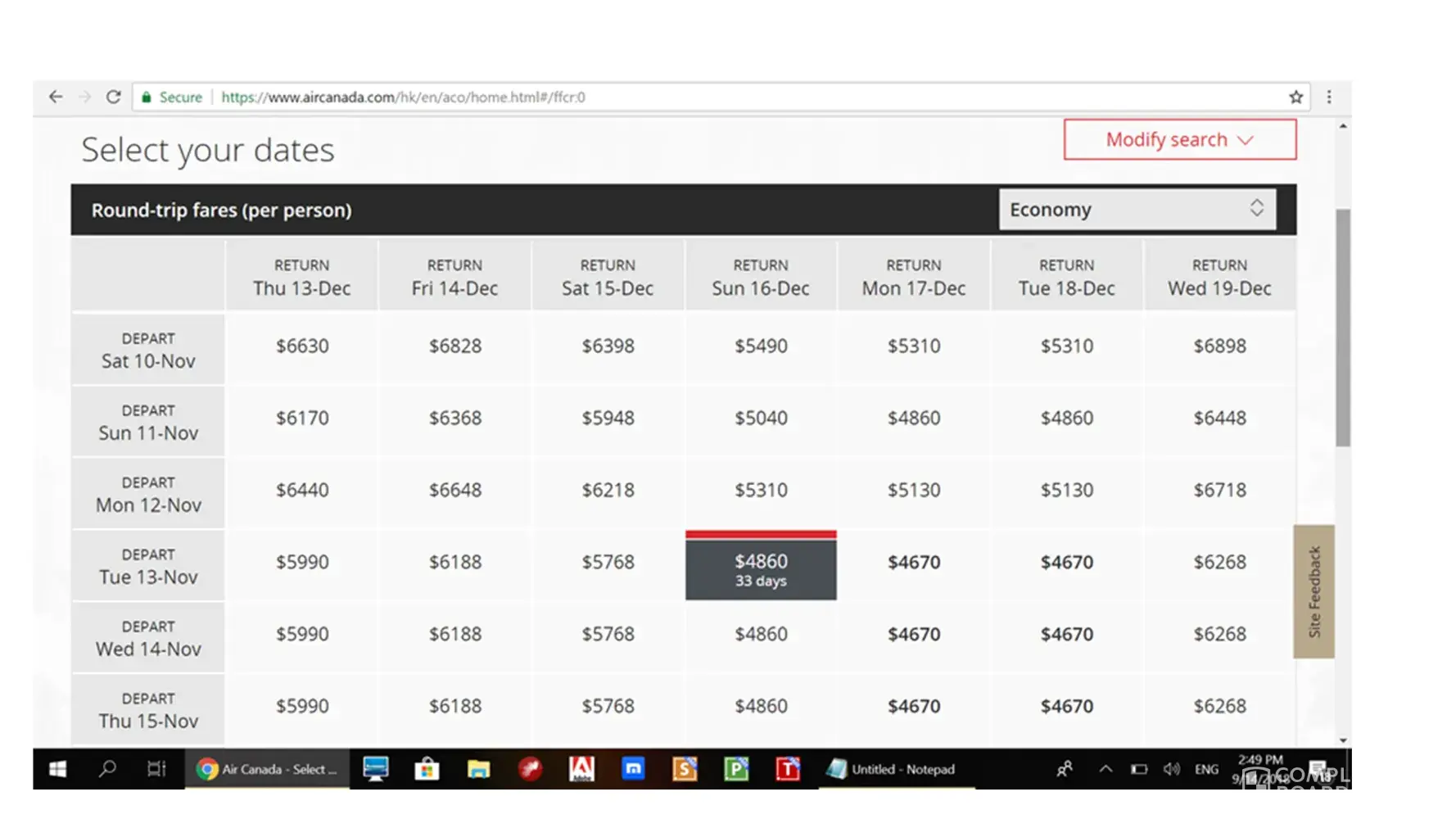1456x819 pixels.
Task: Open the Chrome three-dot menu
Action: click(x=1329, y=97)
